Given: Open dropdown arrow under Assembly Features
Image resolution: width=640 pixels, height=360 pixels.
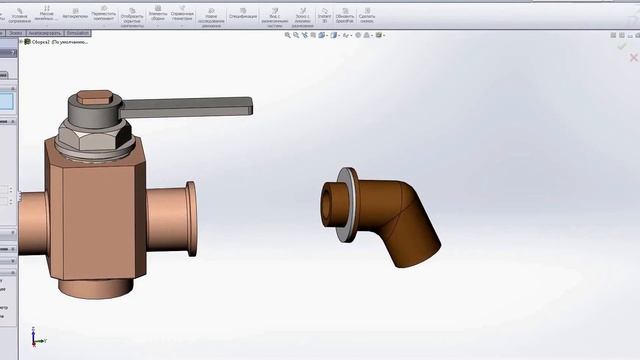Looking at the screenshot, I should [x=158, y=25].
